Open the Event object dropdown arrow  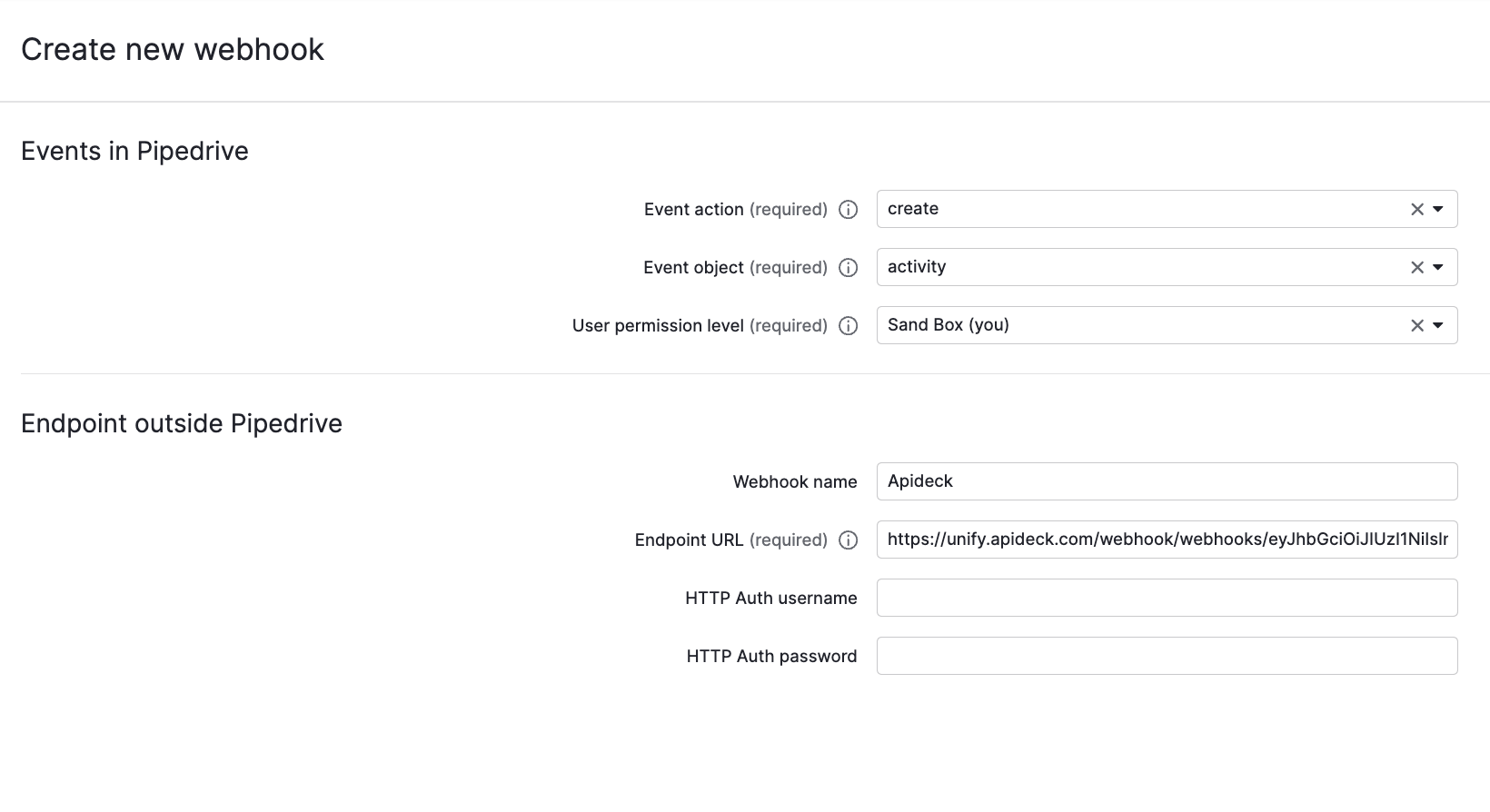click(1437, 267)
